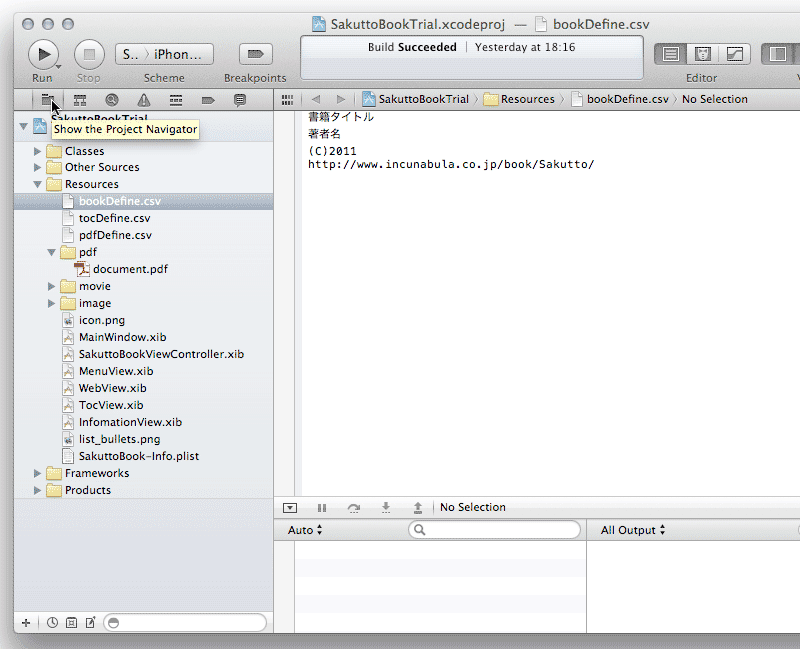Open the Resources jump bar segment
The image size is (800, 649).
[519, 99]
